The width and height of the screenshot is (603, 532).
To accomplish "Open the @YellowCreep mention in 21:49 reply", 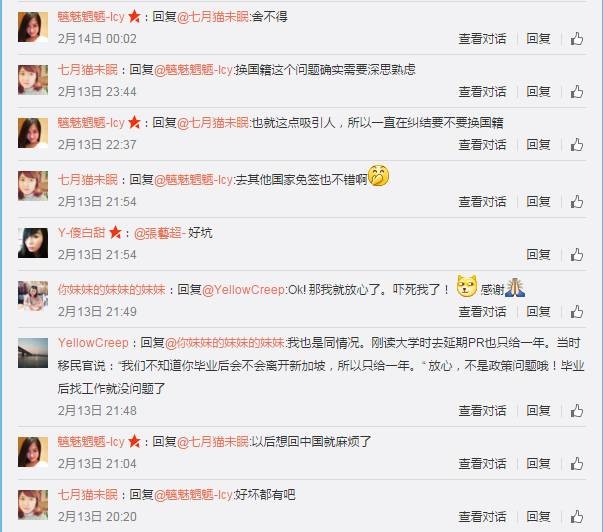I will [243, 290].
